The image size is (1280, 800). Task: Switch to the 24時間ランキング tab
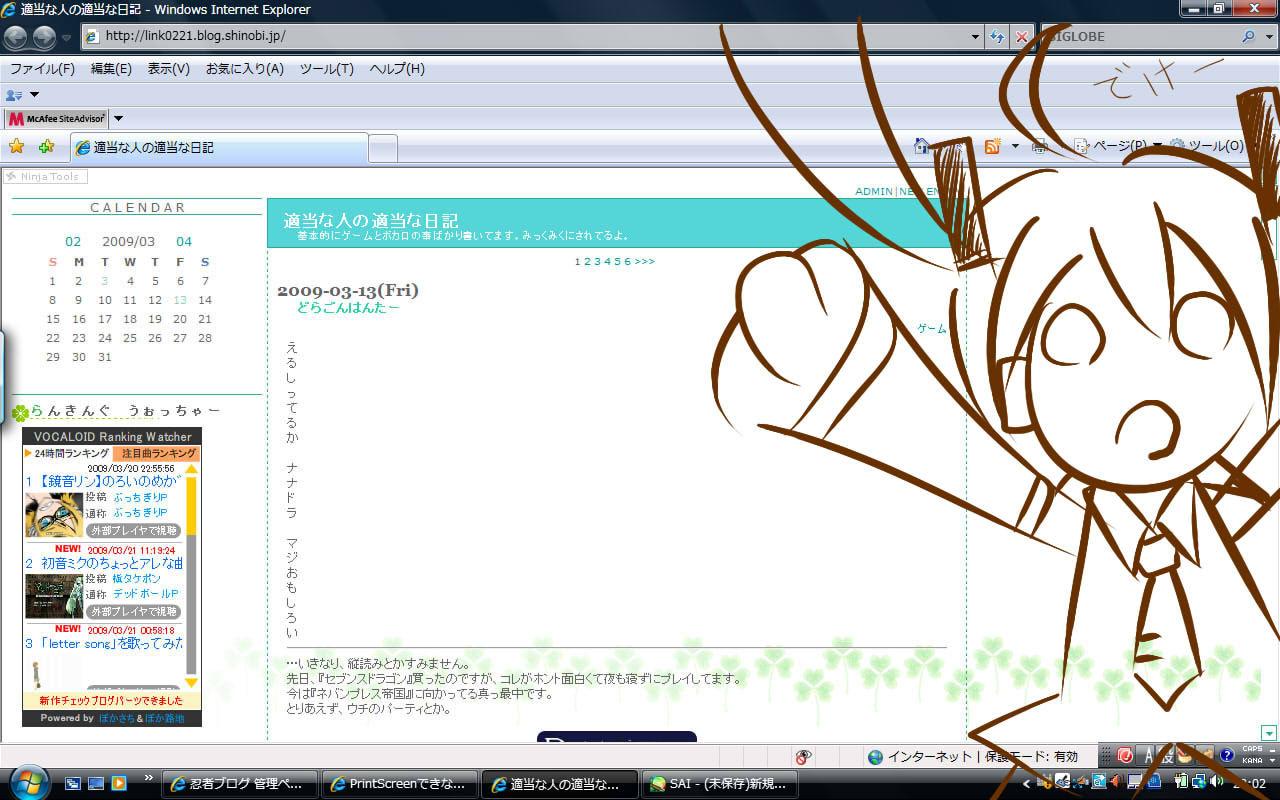point(68,454)
